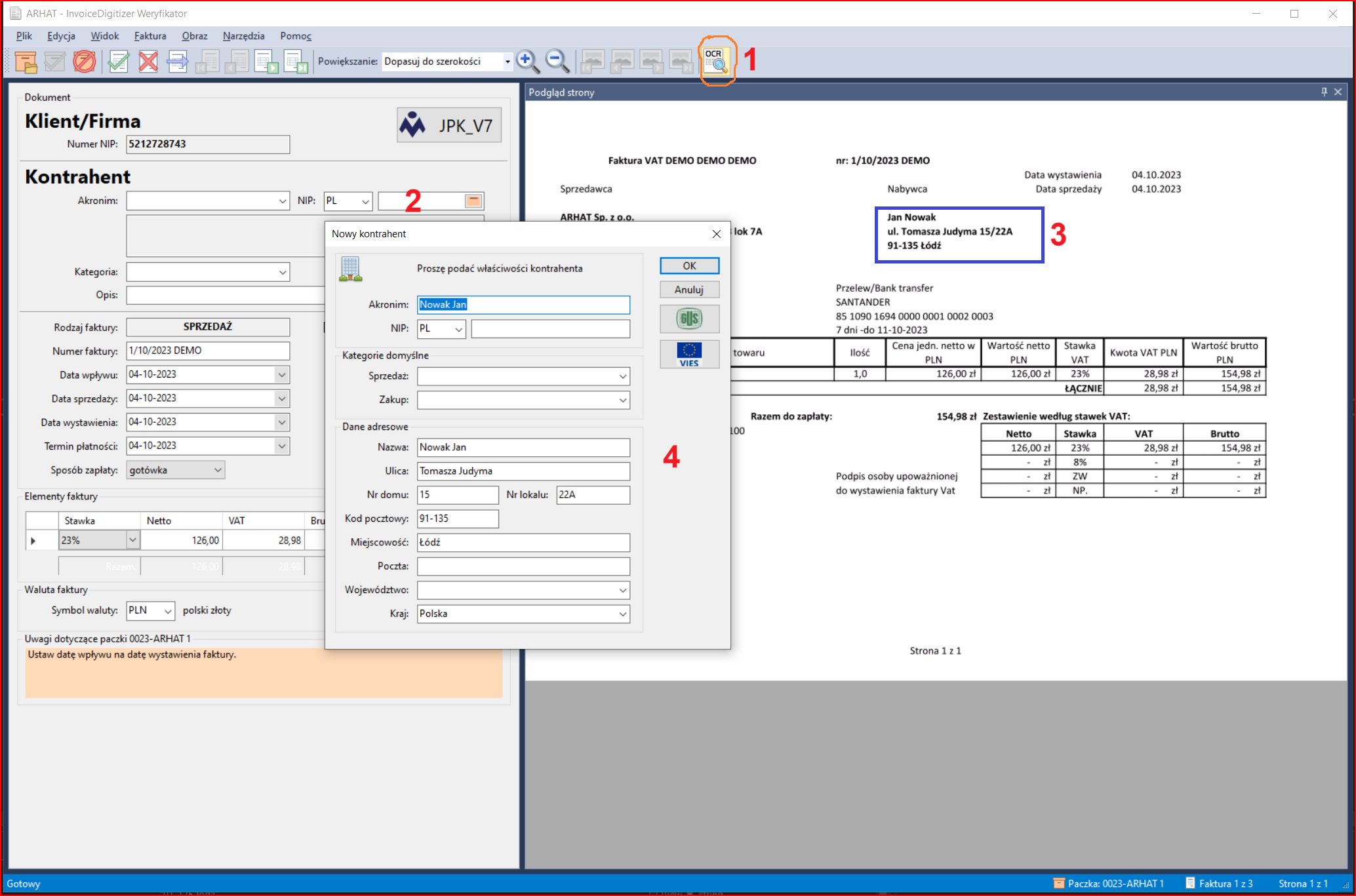1356x896 pixels.
Task: Expand the Sposób zapłaty gotówka dropdown
Action: coord(218,470)
